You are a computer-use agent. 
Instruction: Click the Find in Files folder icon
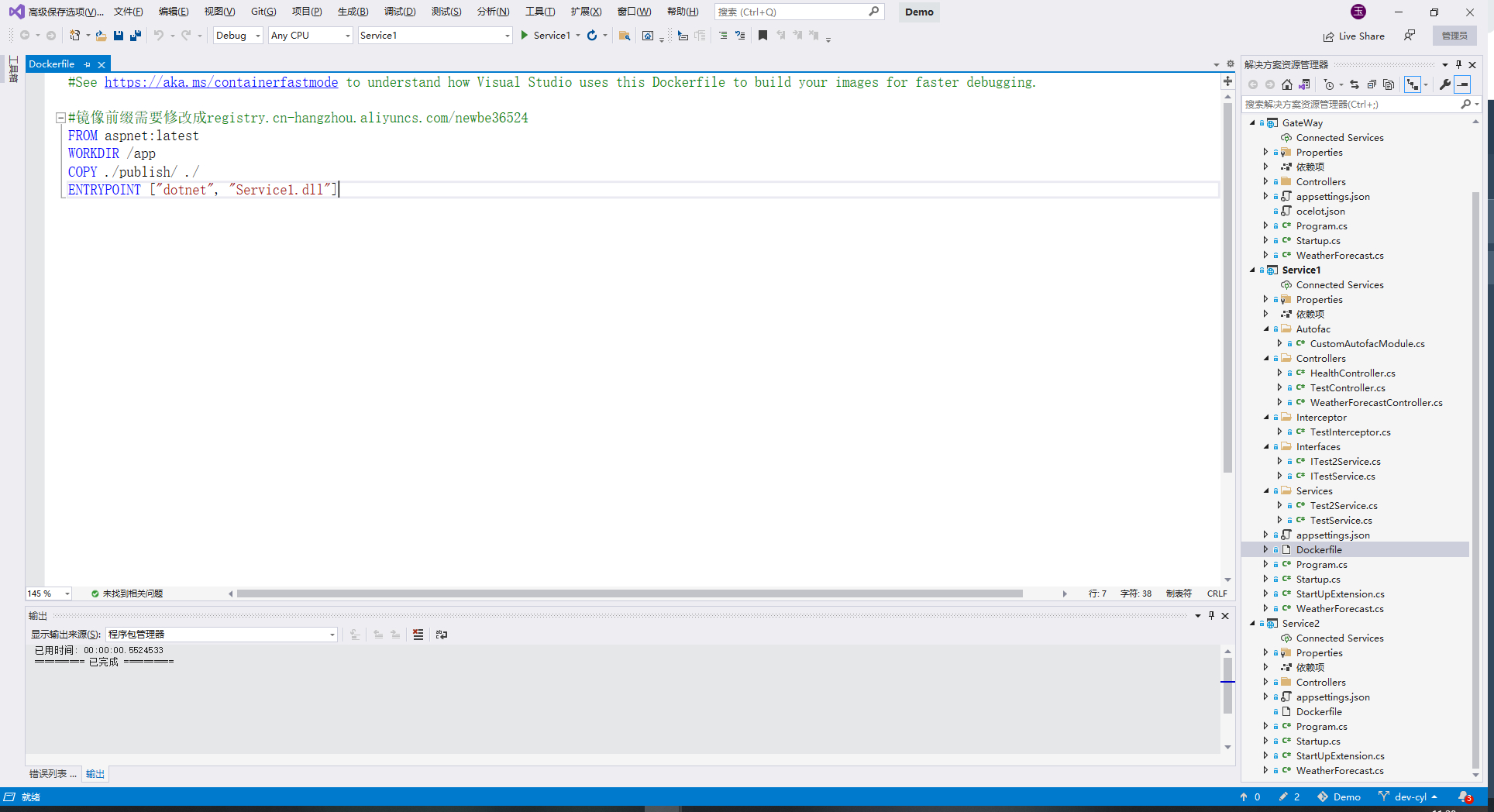tap(625, 36)
